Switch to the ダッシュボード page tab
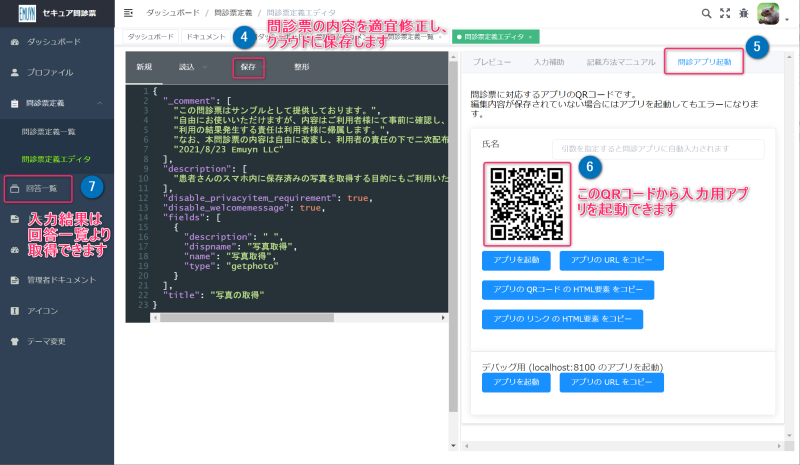 [150, 37]
